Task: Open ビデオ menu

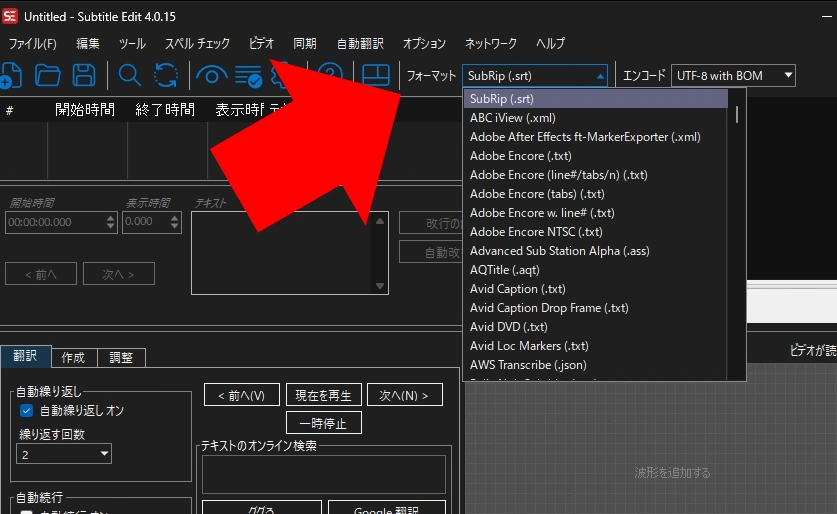Action: (x=262, y=43)
